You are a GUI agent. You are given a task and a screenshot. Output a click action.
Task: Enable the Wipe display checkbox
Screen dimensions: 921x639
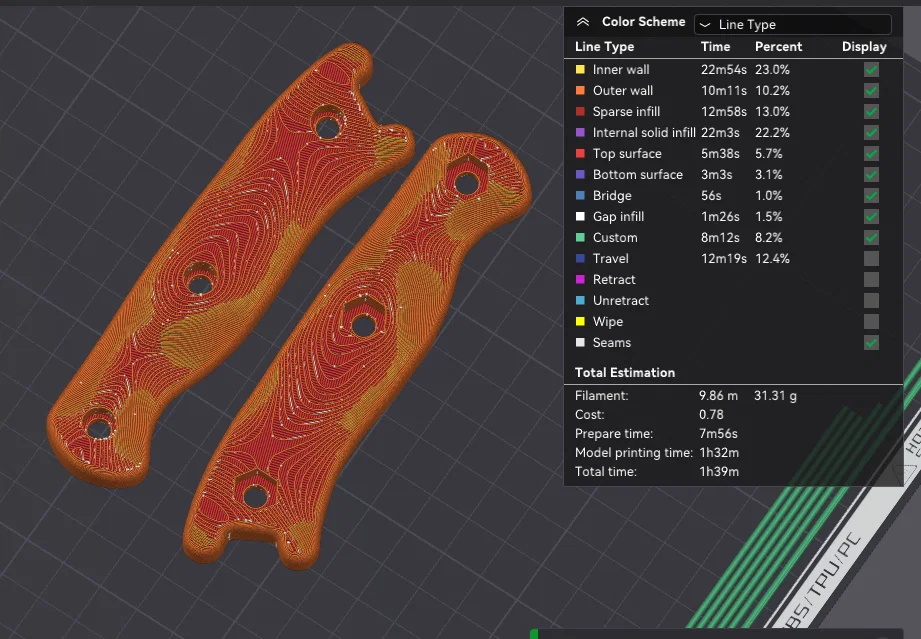(x=871, y=322)
